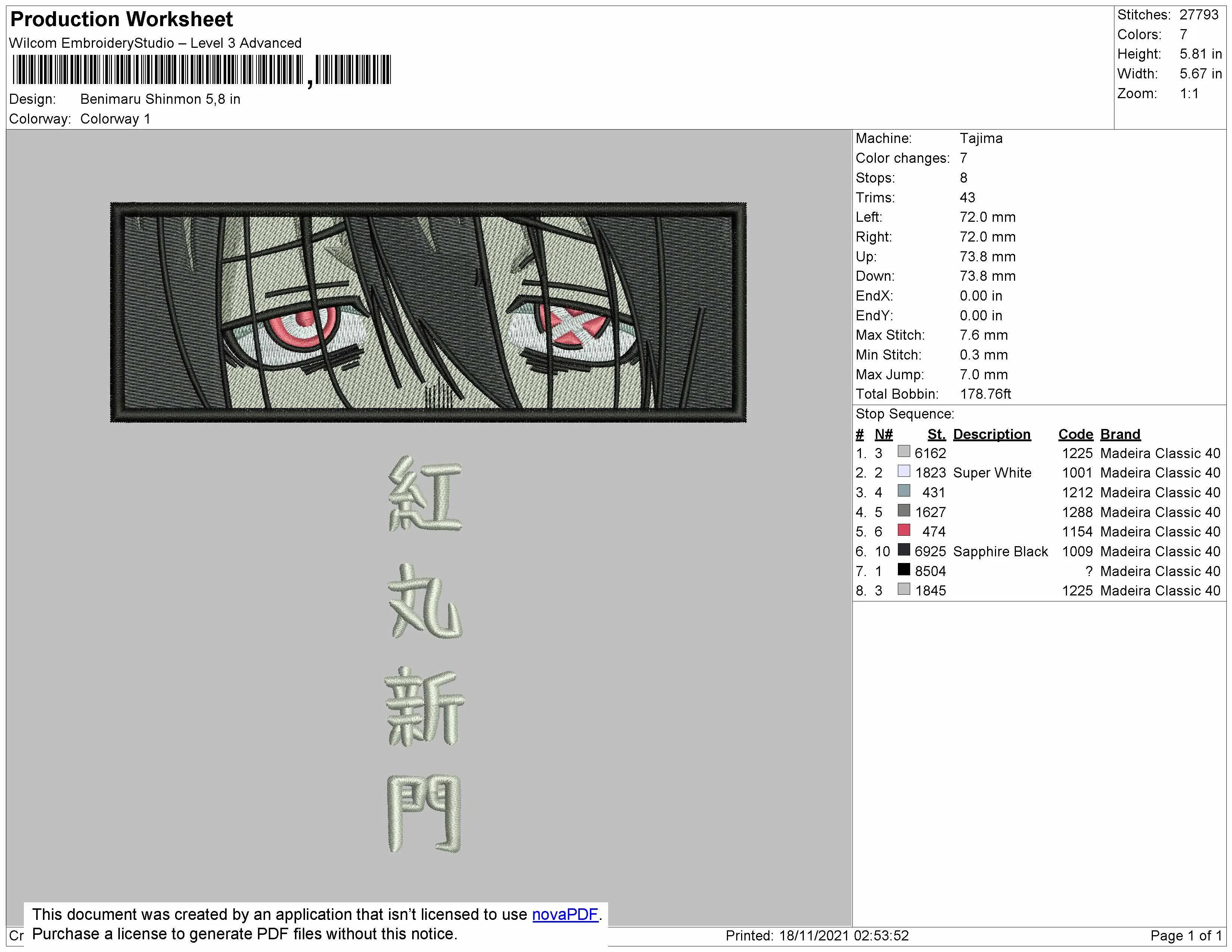Click stitch count 1823

[930, 473]
